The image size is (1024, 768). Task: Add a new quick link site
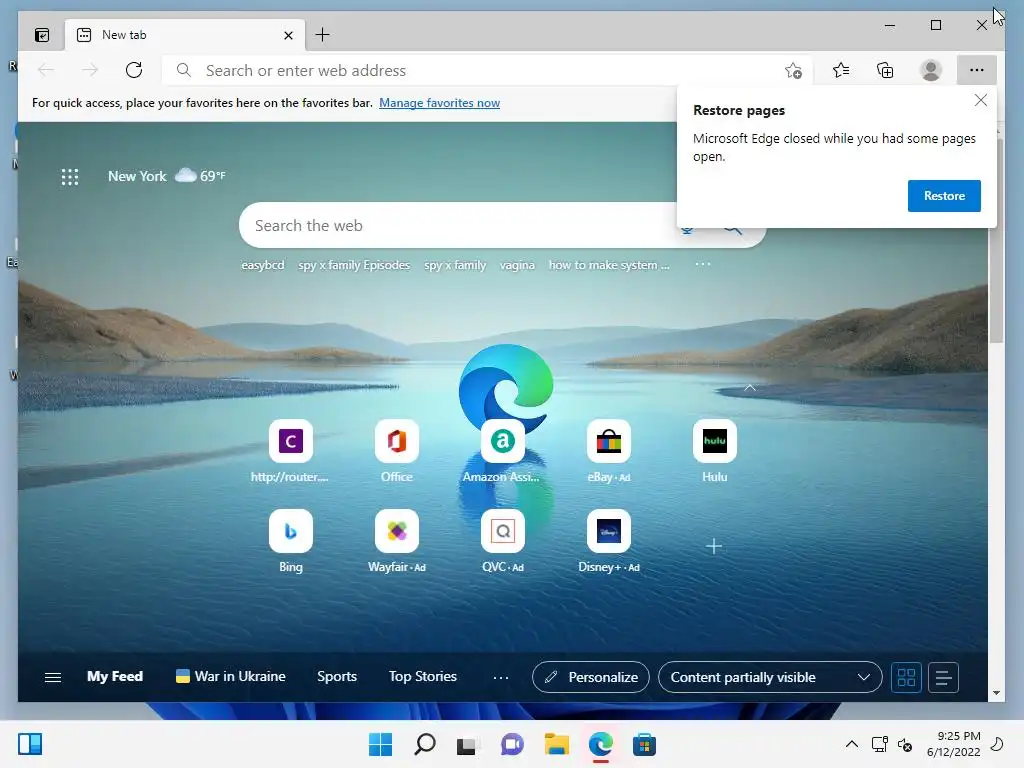pos(714,546)
